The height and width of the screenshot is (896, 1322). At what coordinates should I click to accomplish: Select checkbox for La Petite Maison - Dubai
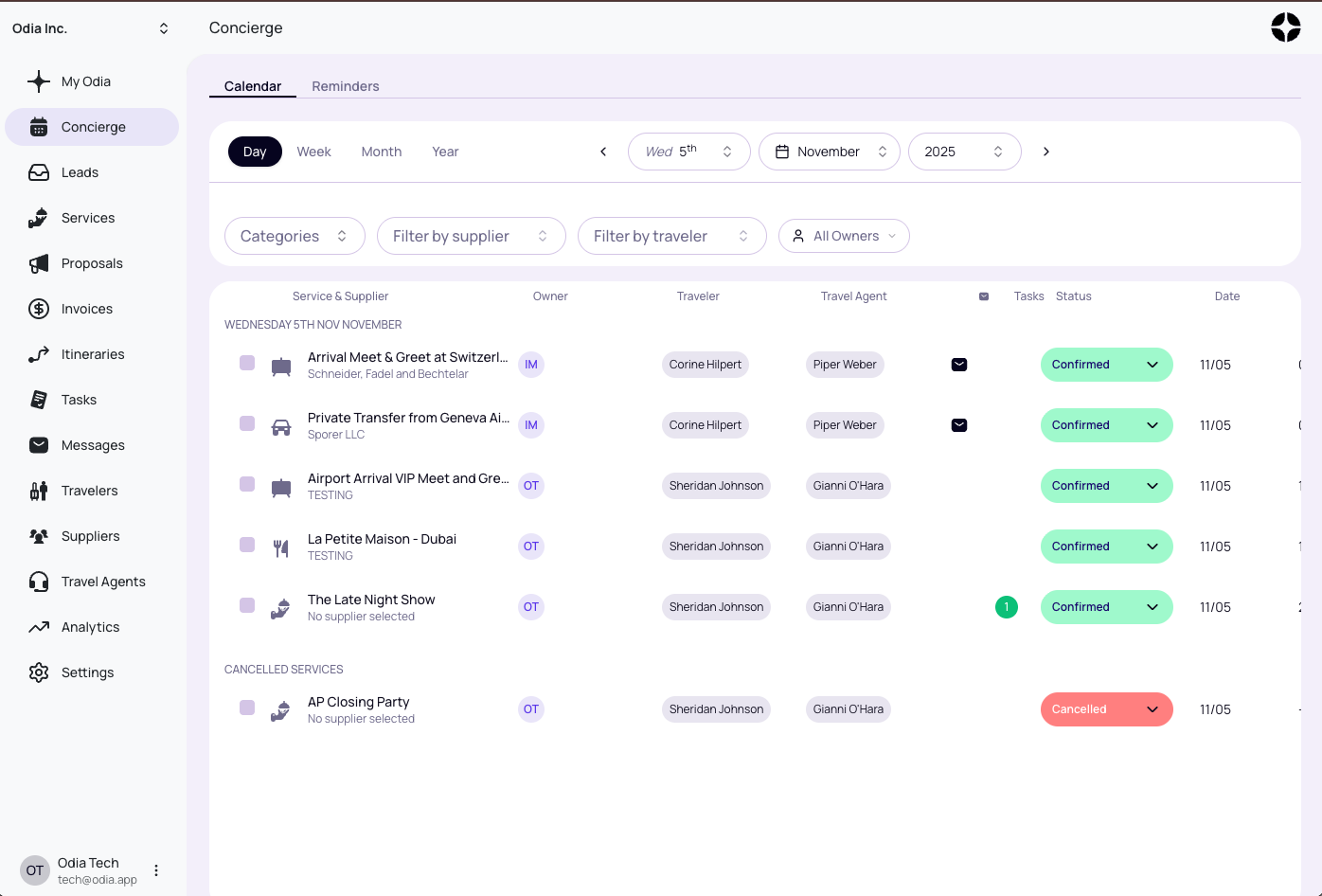[x=247, y=545]
